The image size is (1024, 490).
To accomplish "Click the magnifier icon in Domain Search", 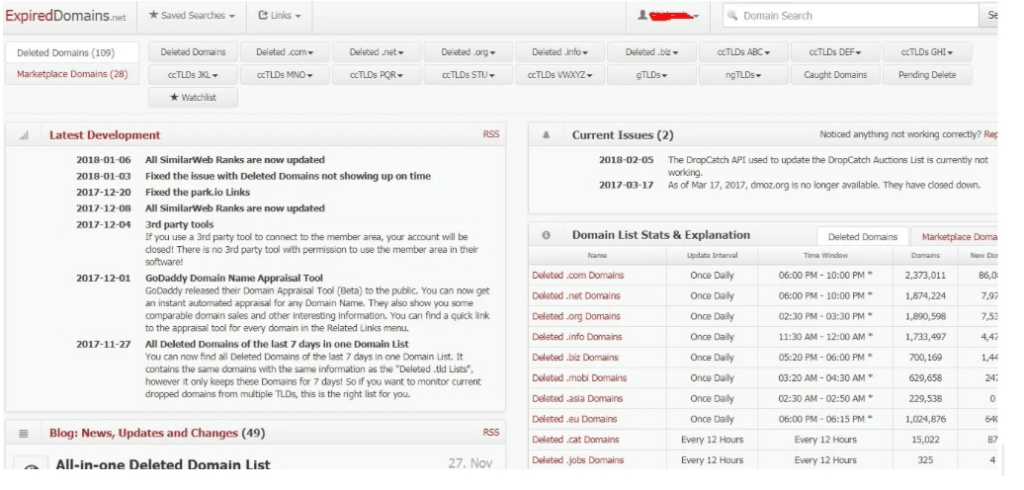I will (x=732, y=16).
